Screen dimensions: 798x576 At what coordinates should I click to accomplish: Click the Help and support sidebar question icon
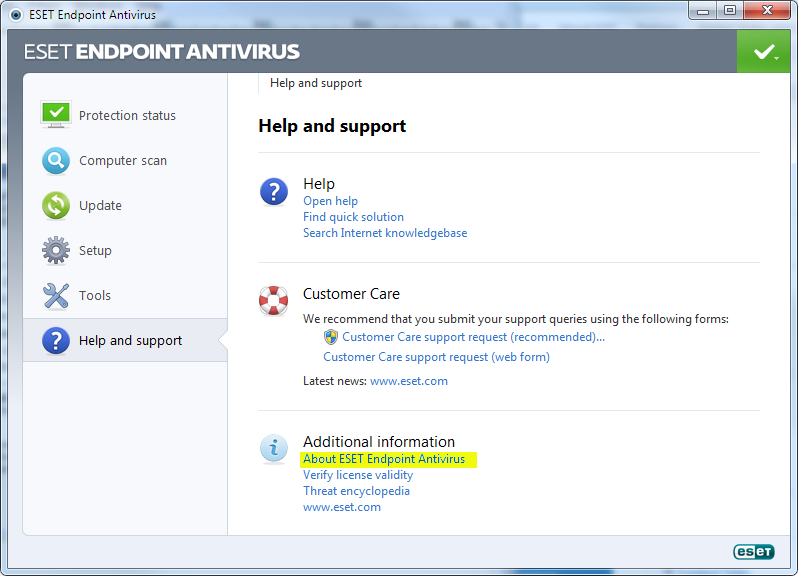(56, 340)
